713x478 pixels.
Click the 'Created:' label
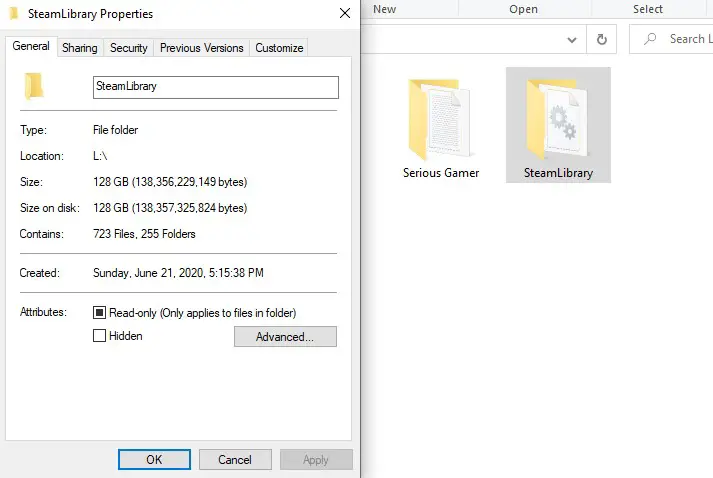point(40,273)
